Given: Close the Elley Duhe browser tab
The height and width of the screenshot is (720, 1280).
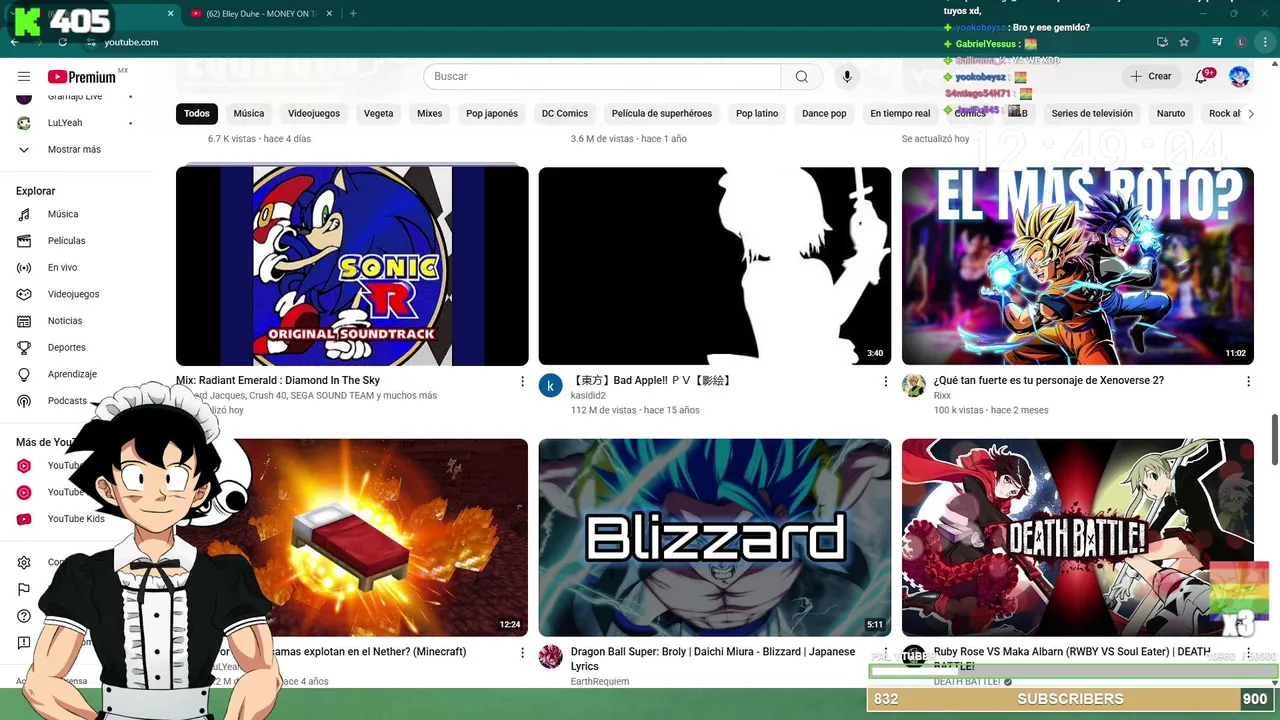Looking at the screenshot, I should tap(331, 14).
